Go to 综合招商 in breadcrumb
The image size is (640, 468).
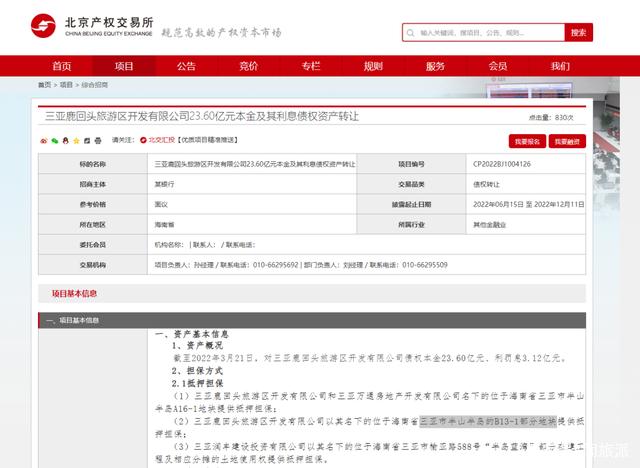point(95,85)
